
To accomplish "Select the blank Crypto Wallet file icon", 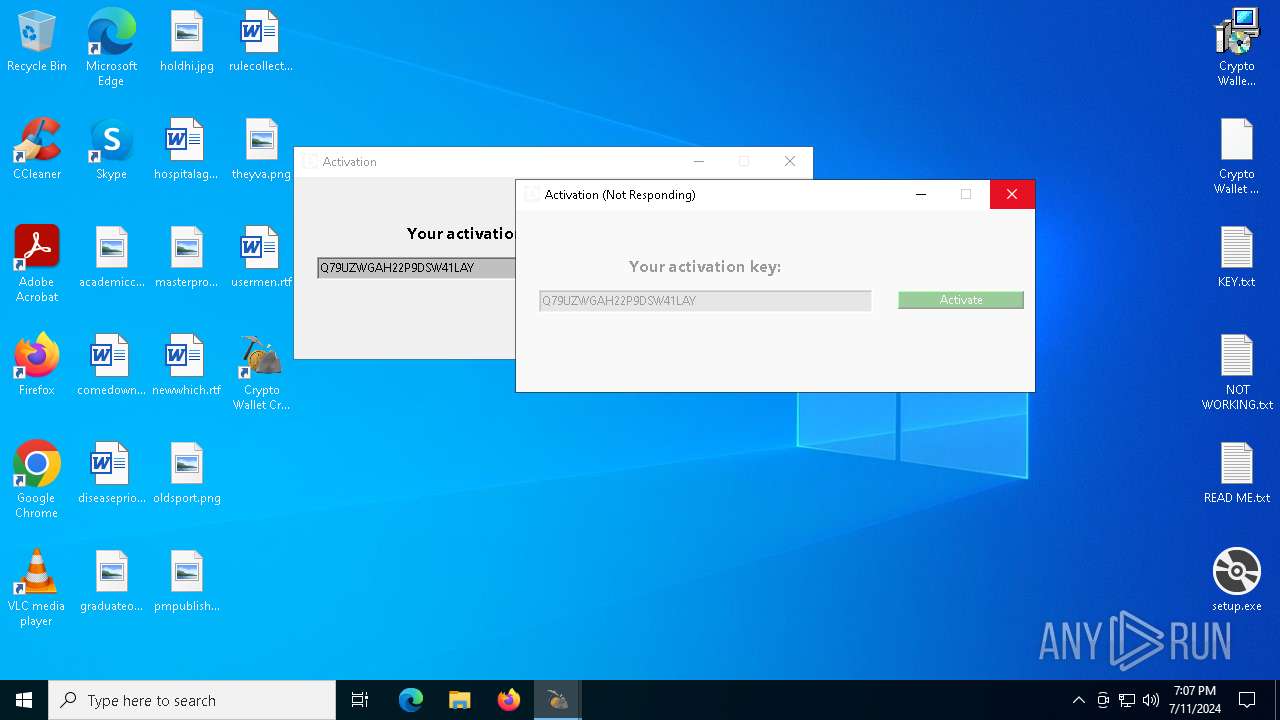I will coord(1237,156).
